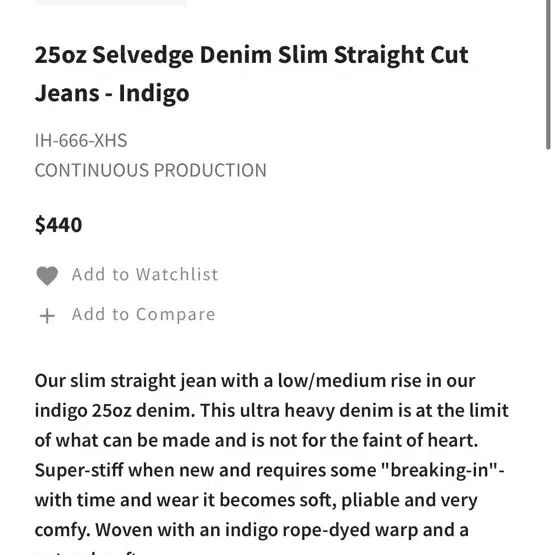Viewport: 555px width, 555px height.
Task: Click the CONTINUOUS PRODUCTION label
Action: click(x=150, y=170)
